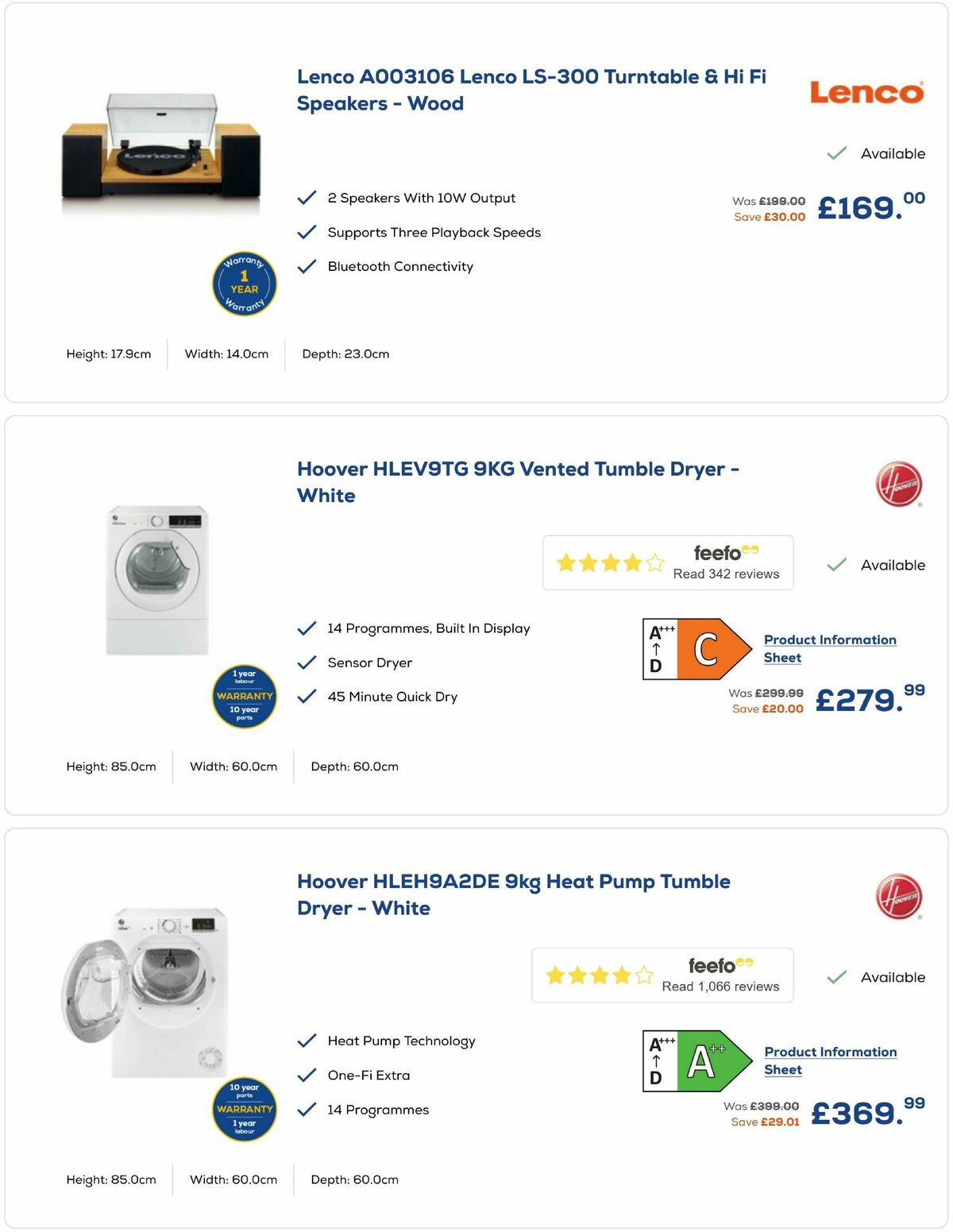
Task: Click the 1 Year Warranty badge on the turntable
Action: pyautogui.click(x=244, y=284)
